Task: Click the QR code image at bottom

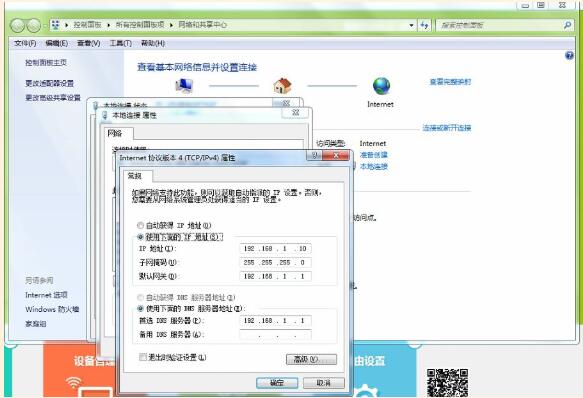Action: pyautogui.click(x=447, y=383)
